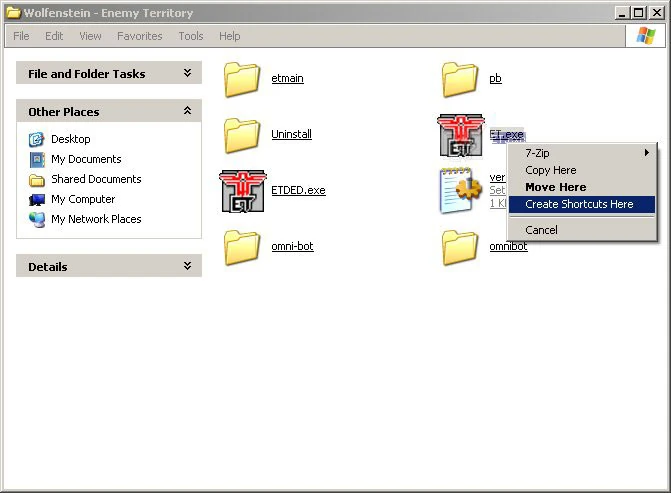Image resolution: width=671 pixels, height=493 pixels.
Task: Select the ET.exe game icon
Action: pos(461,135)
